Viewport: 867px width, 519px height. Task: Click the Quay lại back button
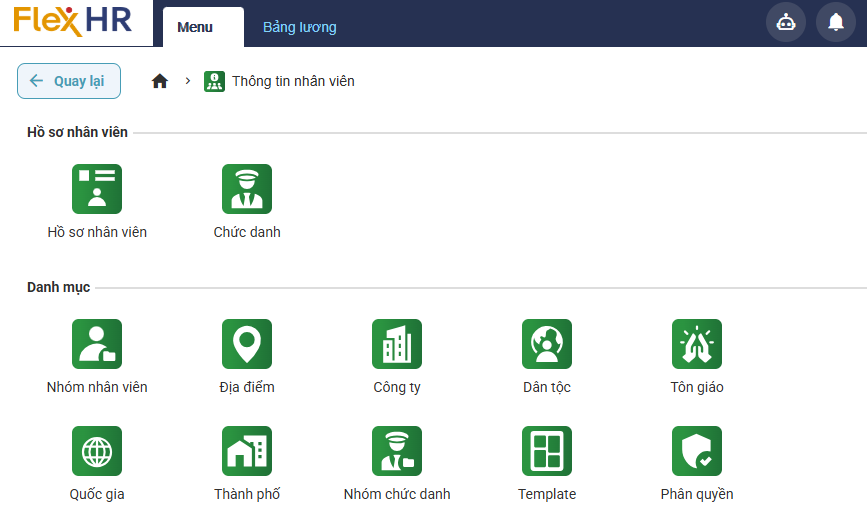pyautogui.click(x=69, y=81)
